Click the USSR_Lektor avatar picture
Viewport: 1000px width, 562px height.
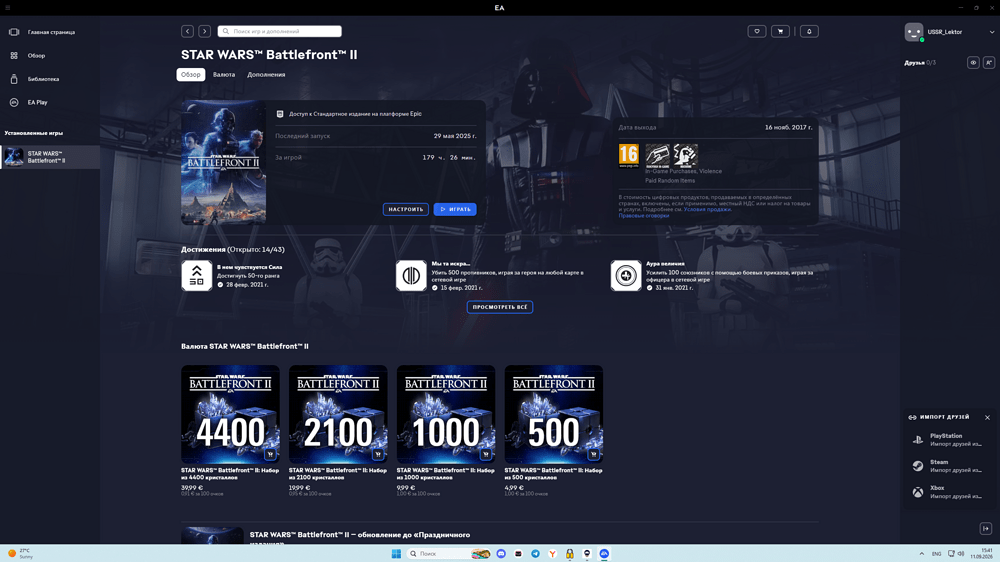click(x=914, y=32)
